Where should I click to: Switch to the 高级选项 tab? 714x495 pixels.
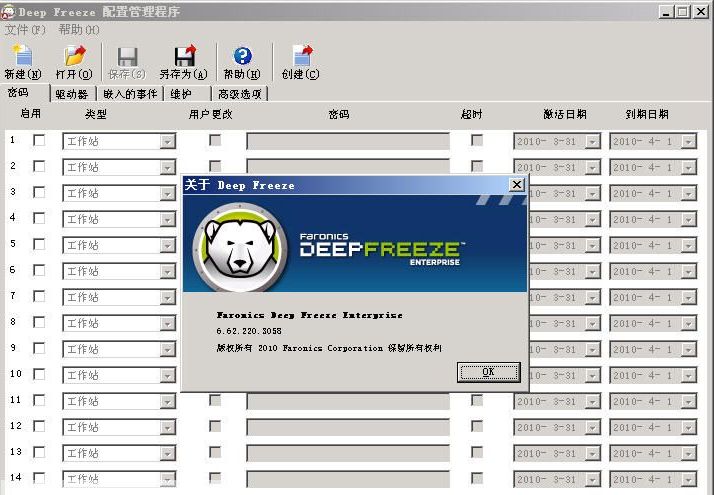tap(240, 94)
